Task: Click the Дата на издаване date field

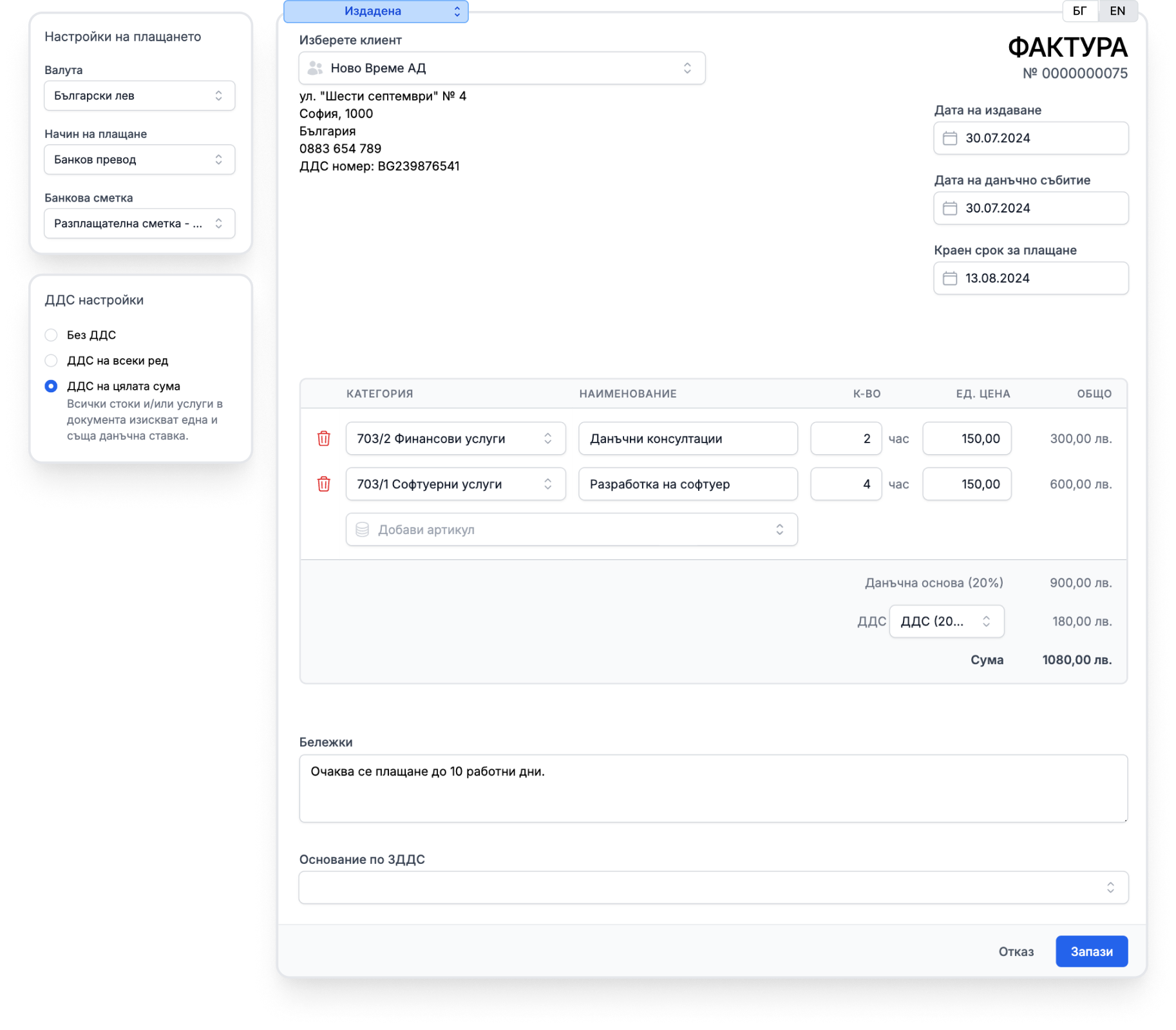Action: point(1031,138)
